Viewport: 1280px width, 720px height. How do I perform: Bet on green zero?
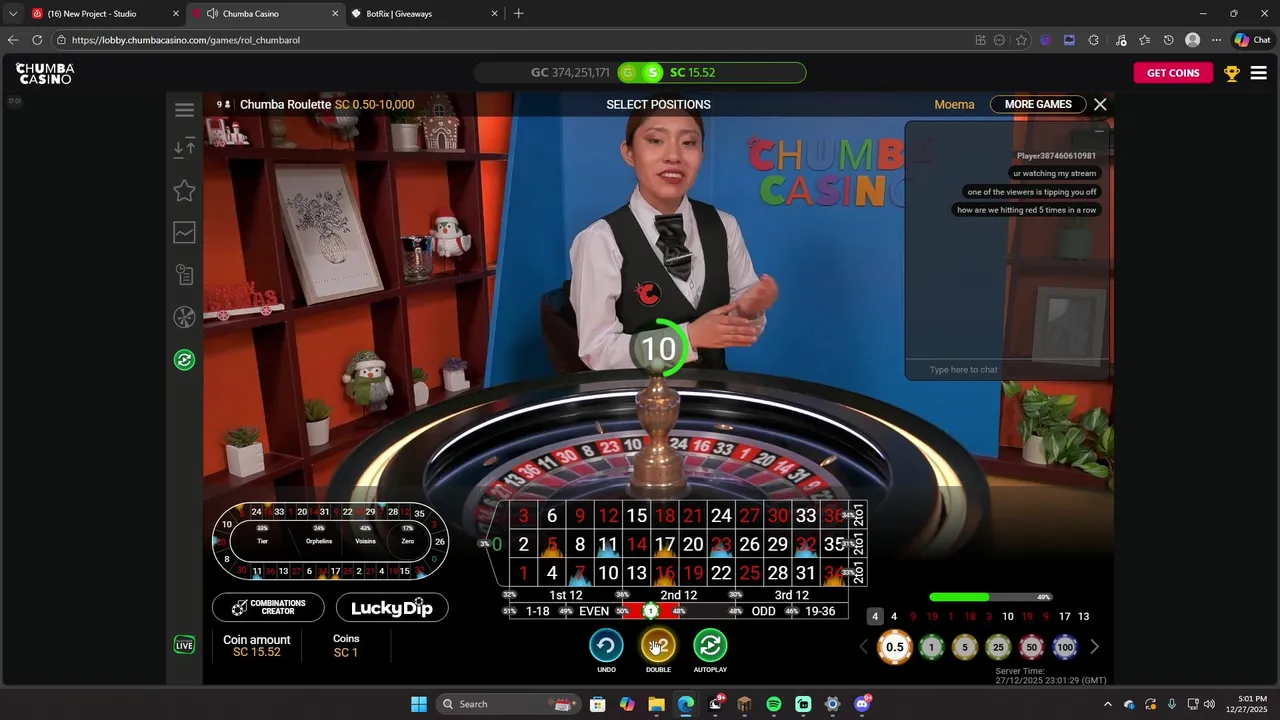[497, 544]
